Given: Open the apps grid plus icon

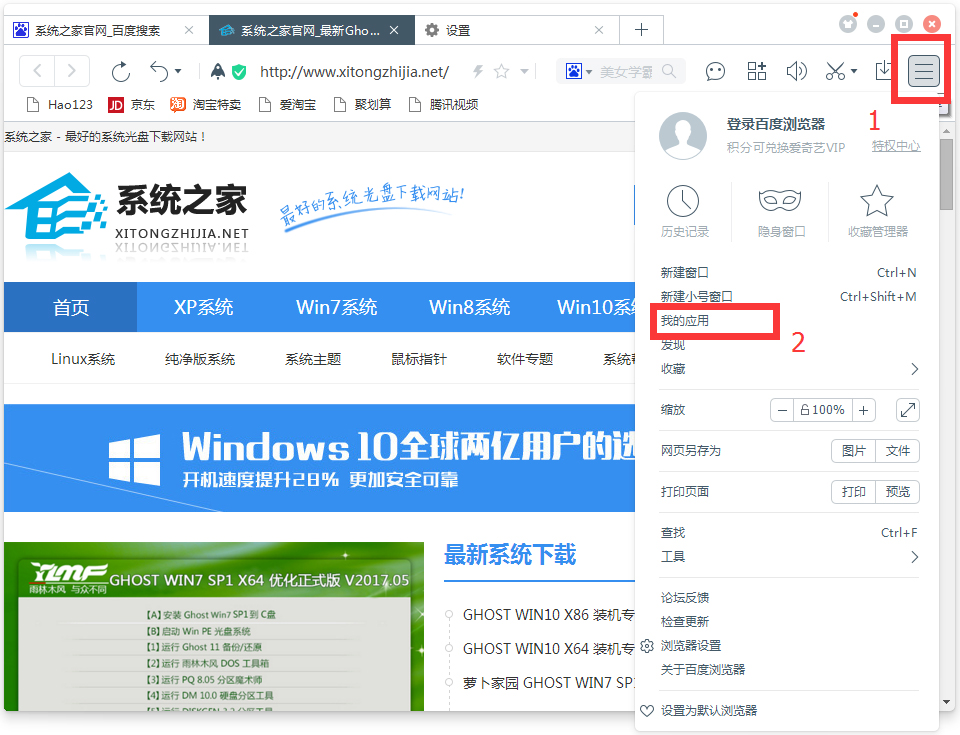Looking at the screenshot, I should point(757,71).
